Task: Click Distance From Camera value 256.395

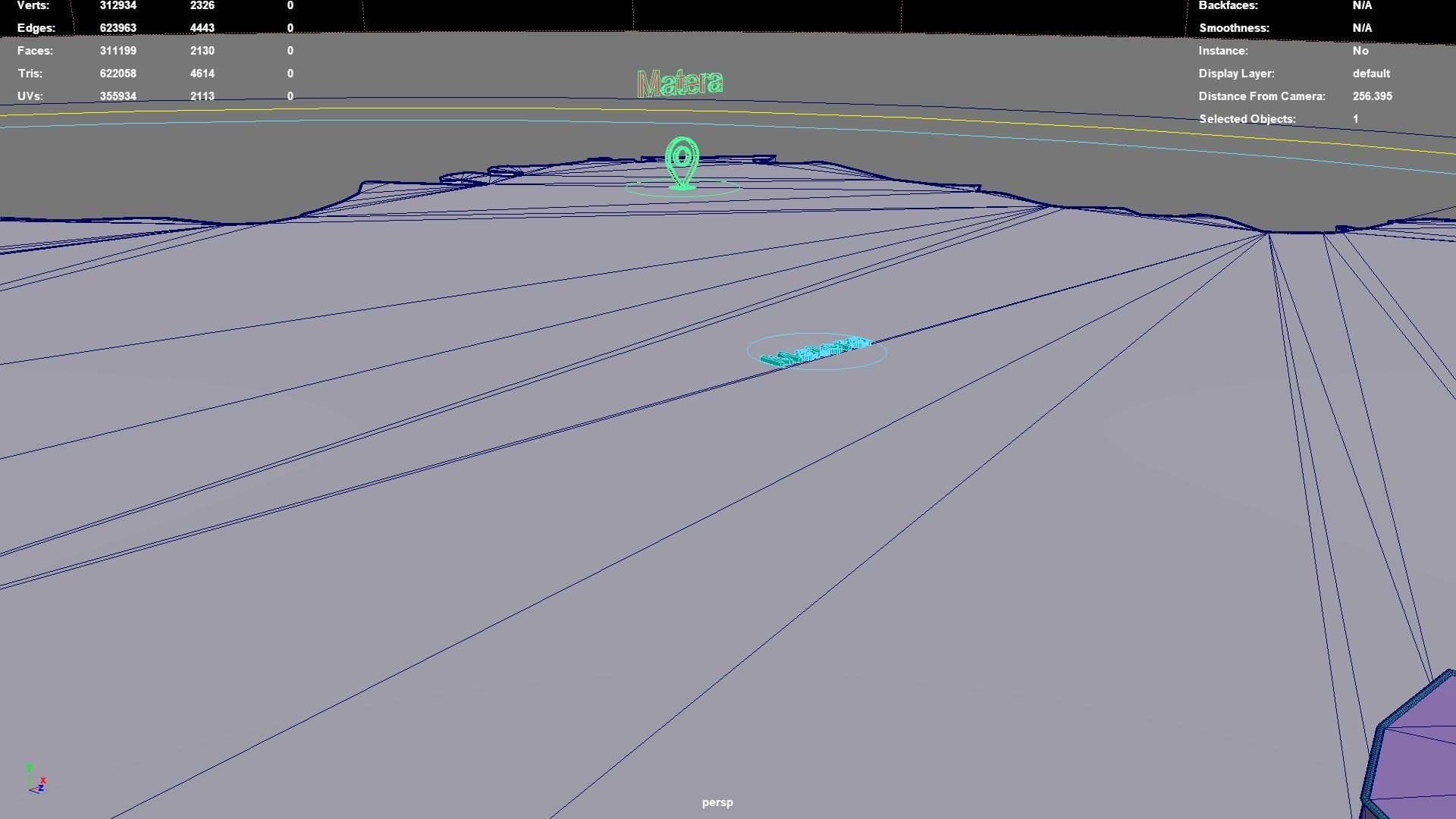Action: click(x=1372, y=96)
